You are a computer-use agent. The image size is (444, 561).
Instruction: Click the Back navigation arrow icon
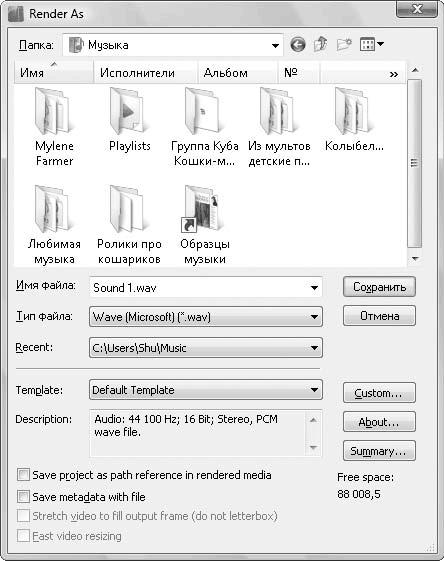point(298,45)
